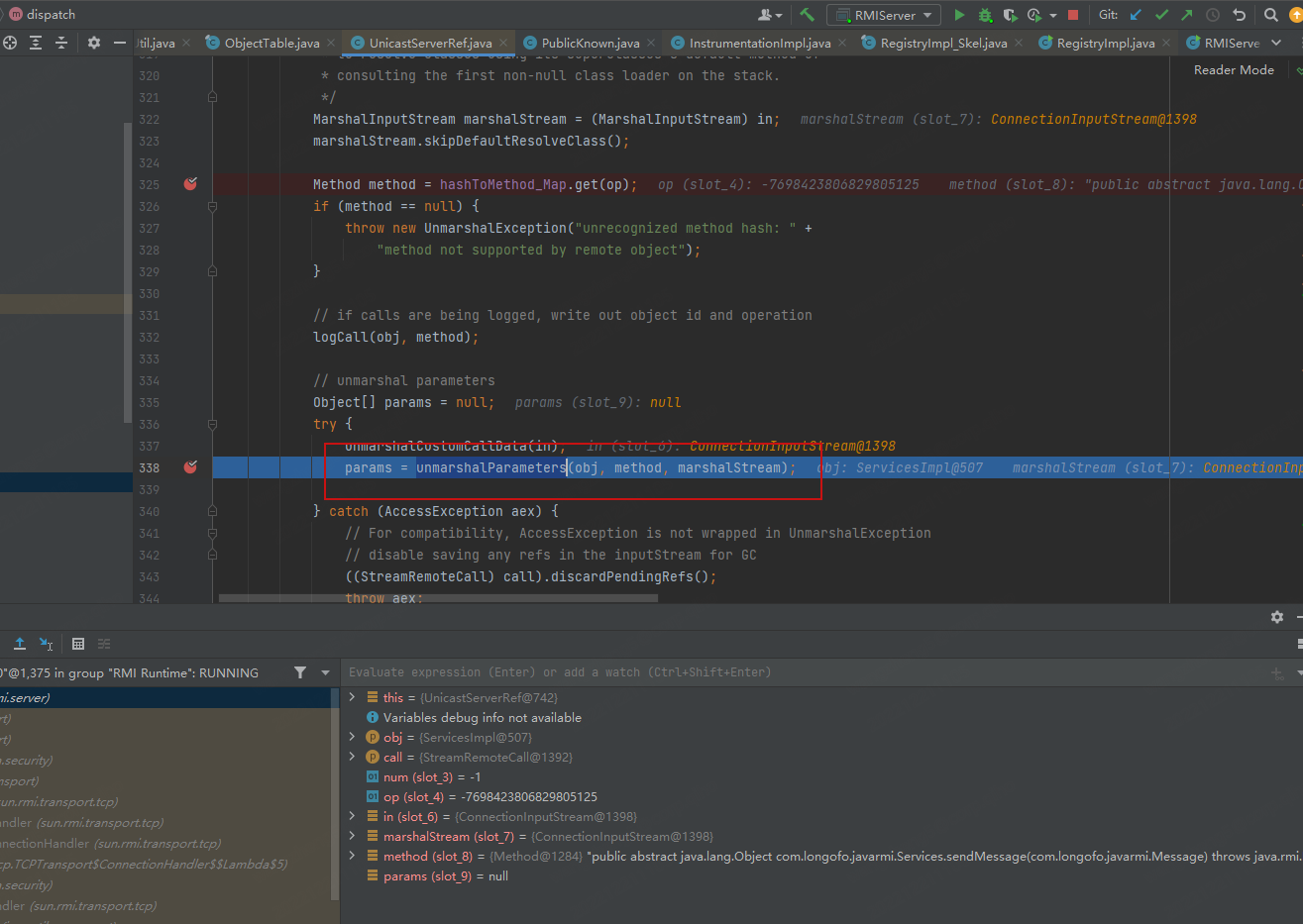The image size is (1303, 924).
Task: Toggle code fold marker at line 326
Action: coord(212,206)
